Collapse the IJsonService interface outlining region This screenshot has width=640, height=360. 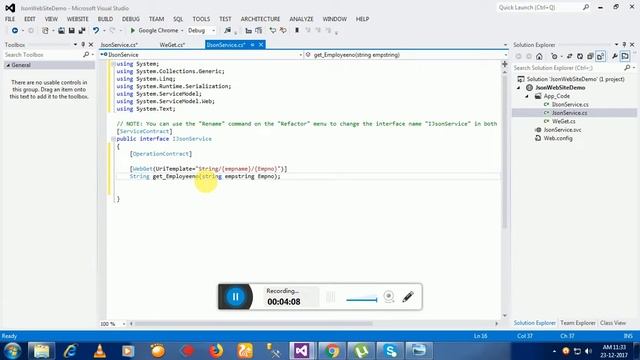(113, 139)
